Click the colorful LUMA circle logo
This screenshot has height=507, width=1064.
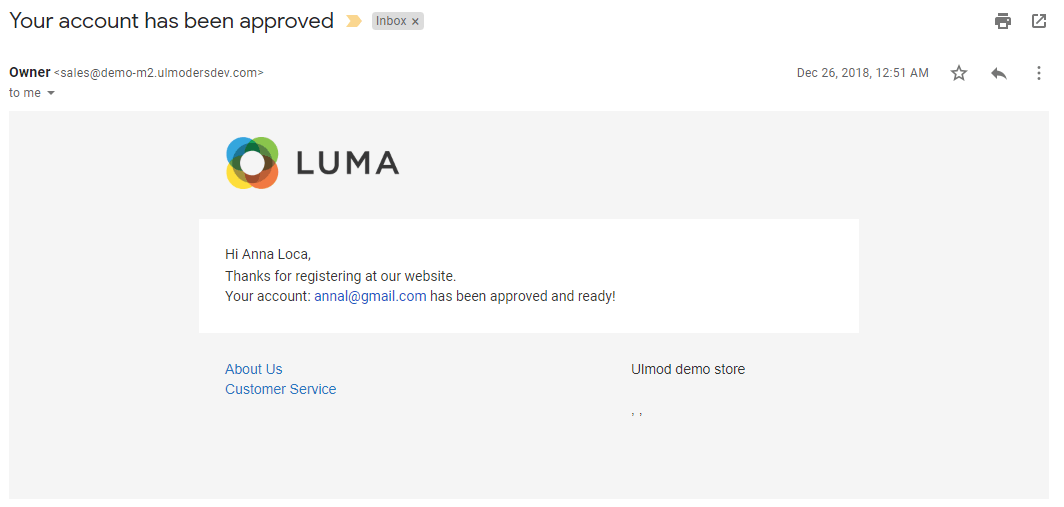pyautogui.click(x=252, y=163)
